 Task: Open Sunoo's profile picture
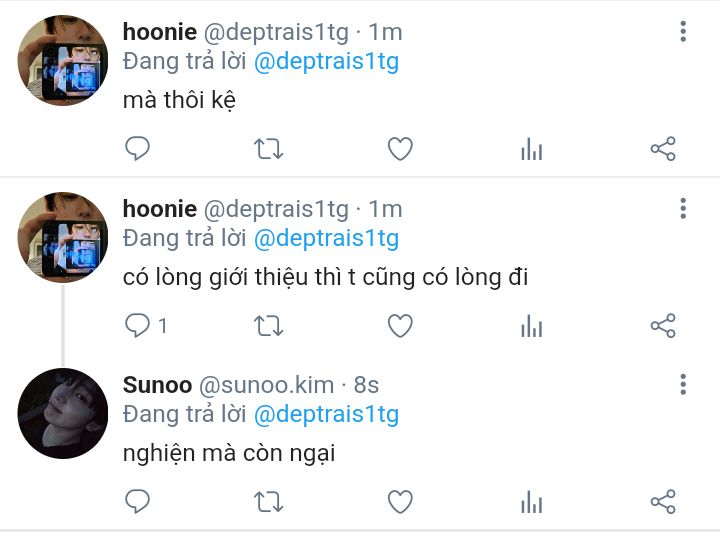(63, 413)
